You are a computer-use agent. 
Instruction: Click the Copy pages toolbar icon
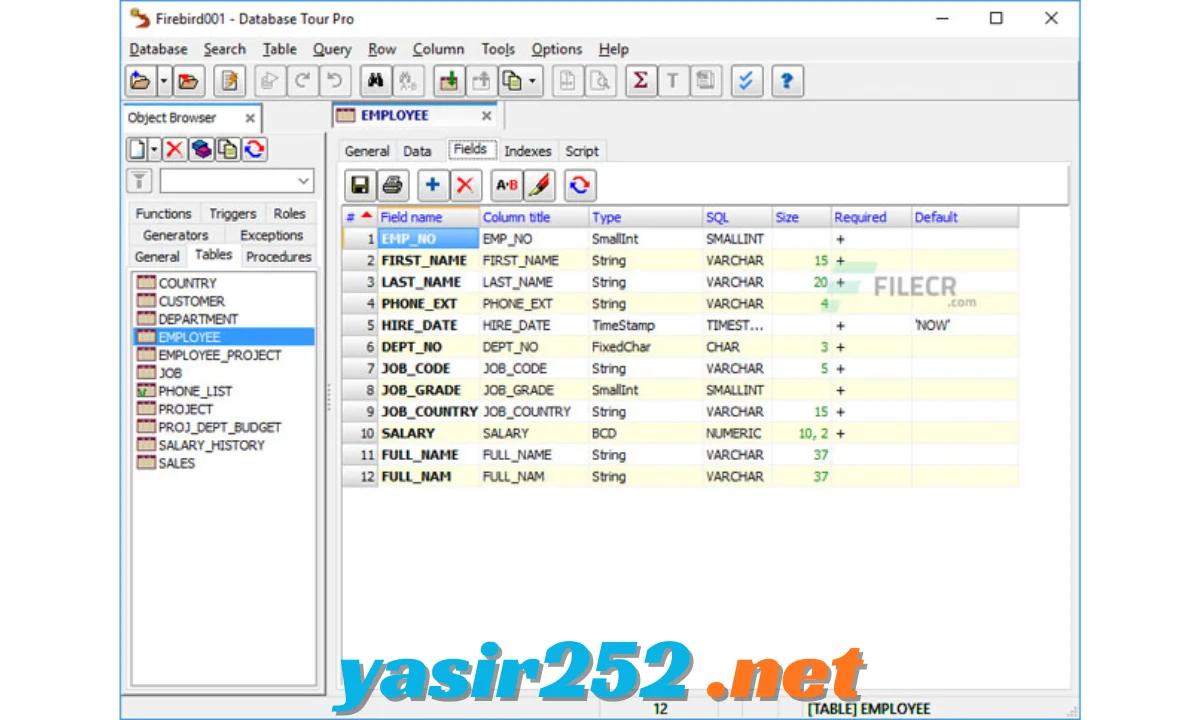point(512,81)
